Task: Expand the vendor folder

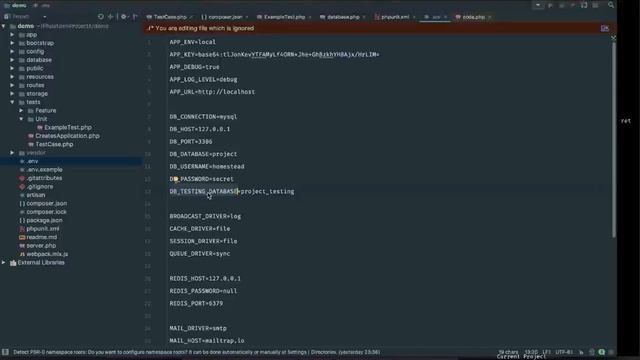Action: (x=12, y=153)
